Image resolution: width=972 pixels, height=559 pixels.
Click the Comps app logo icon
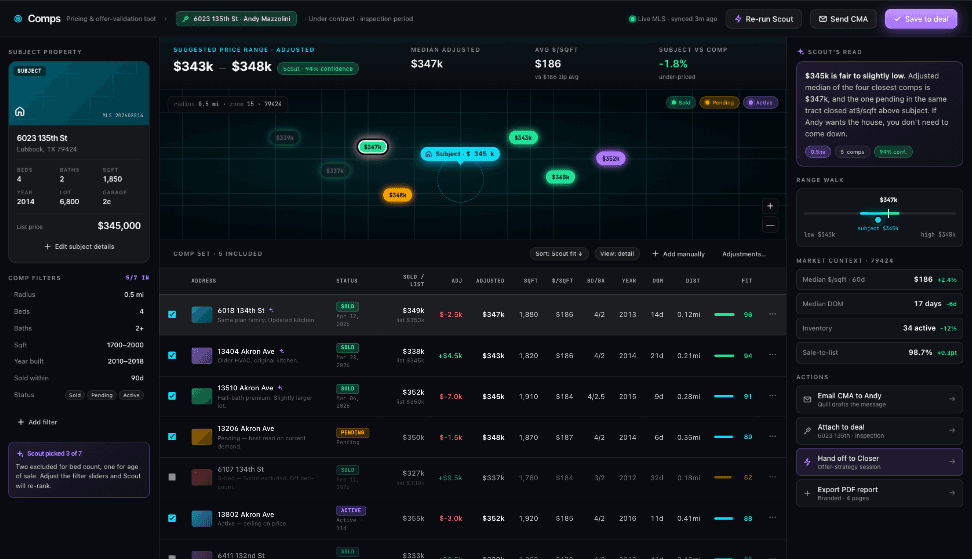18,19
